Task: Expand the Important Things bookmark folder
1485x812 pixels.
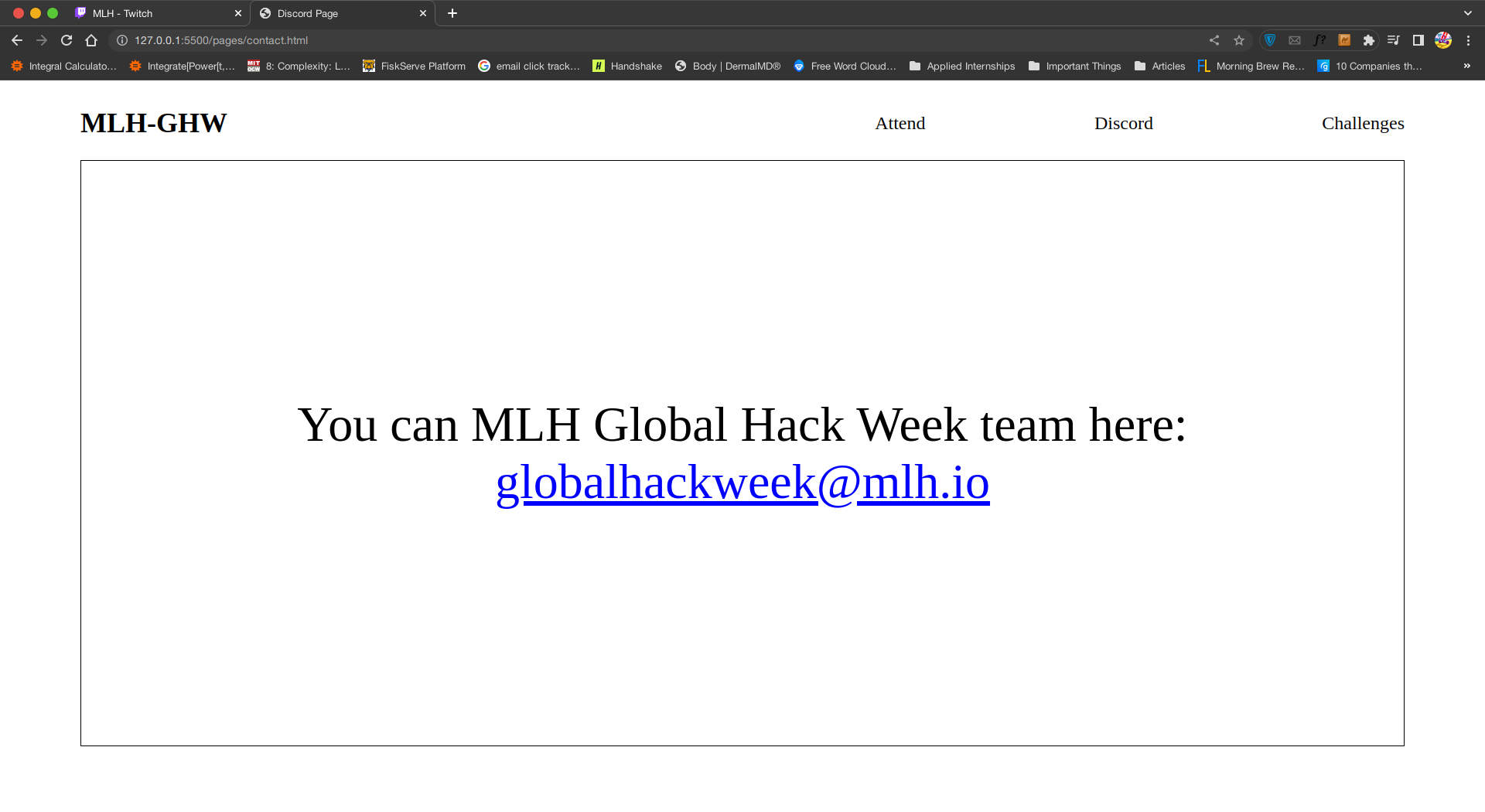Action: (1075, 66)
